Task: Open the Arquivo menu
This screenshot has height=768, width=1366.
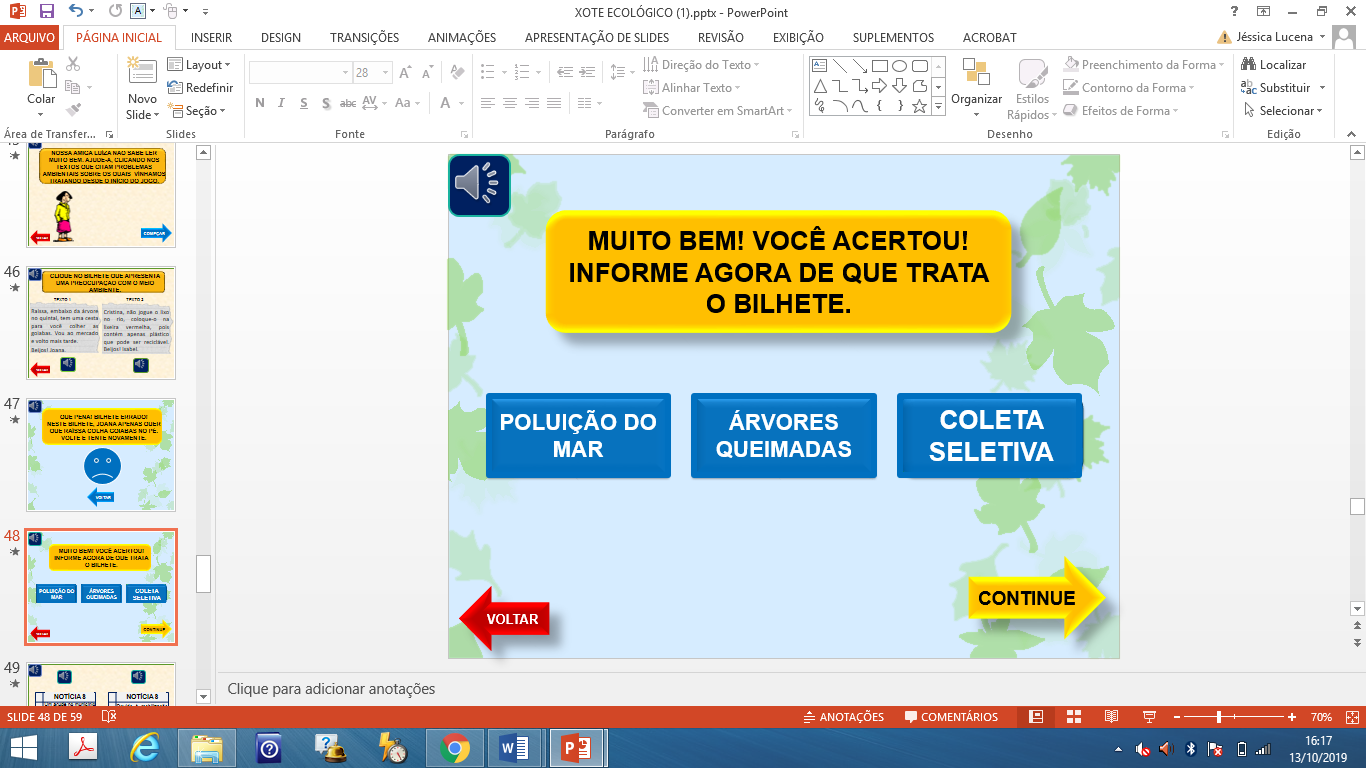Action: pyautogui.click(x=30, y=37)
